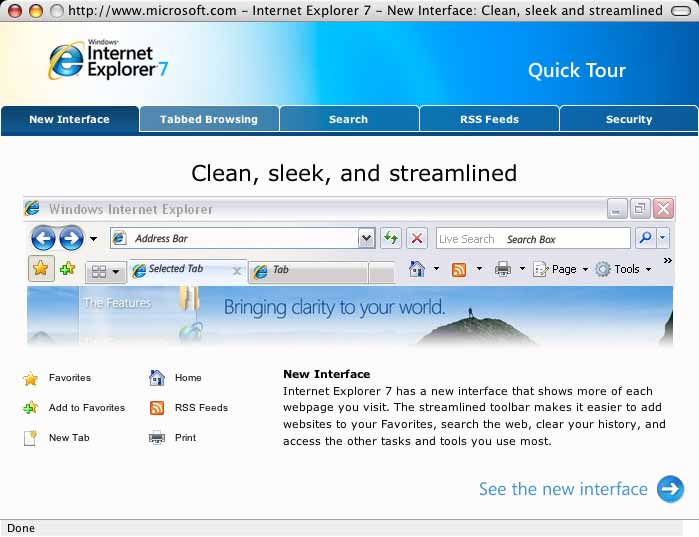The height and width of the screenshot is (537, 699).
Task: Switch to the second 'Tab' tab
Action: point(308,271)
